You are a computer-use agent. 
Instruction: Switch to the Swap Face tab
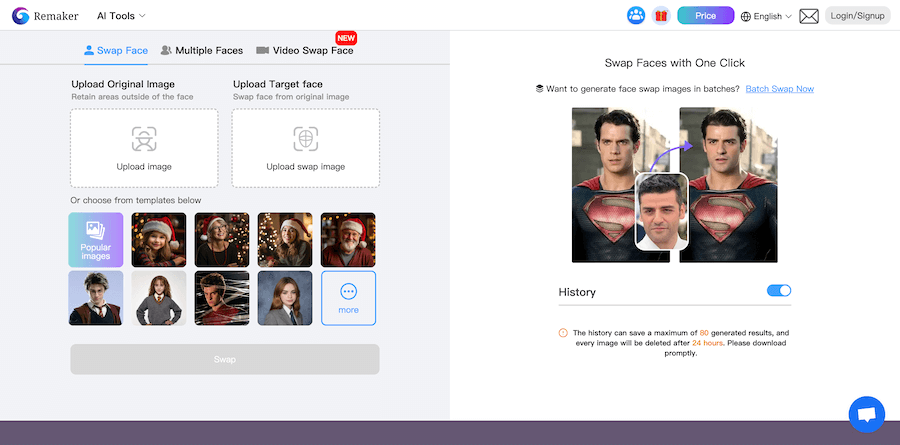[116, 51]
